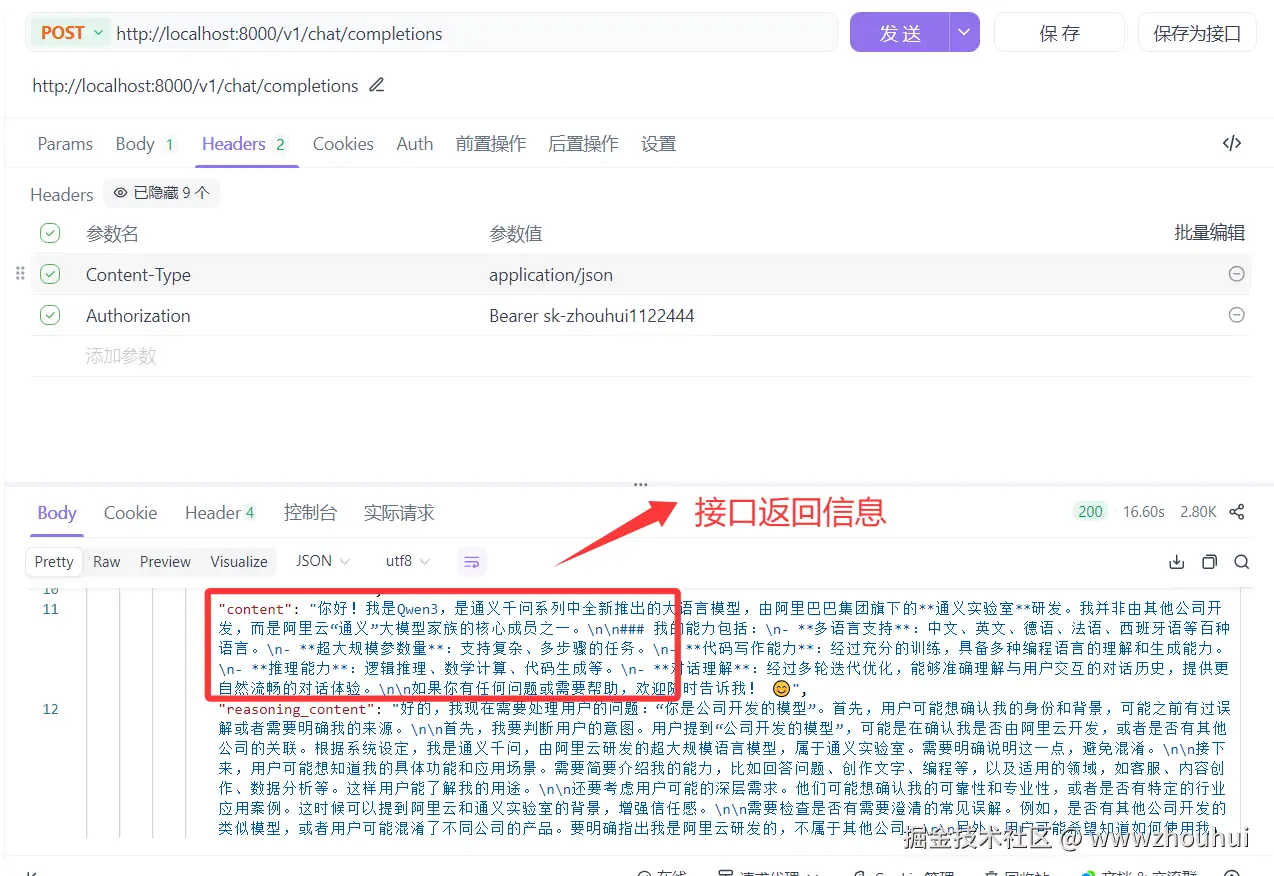The width and height of the screenshot is (1274, 876).
Task: Select the Visualize view mode
Action: pyautogui.click(x=239, y=562)
